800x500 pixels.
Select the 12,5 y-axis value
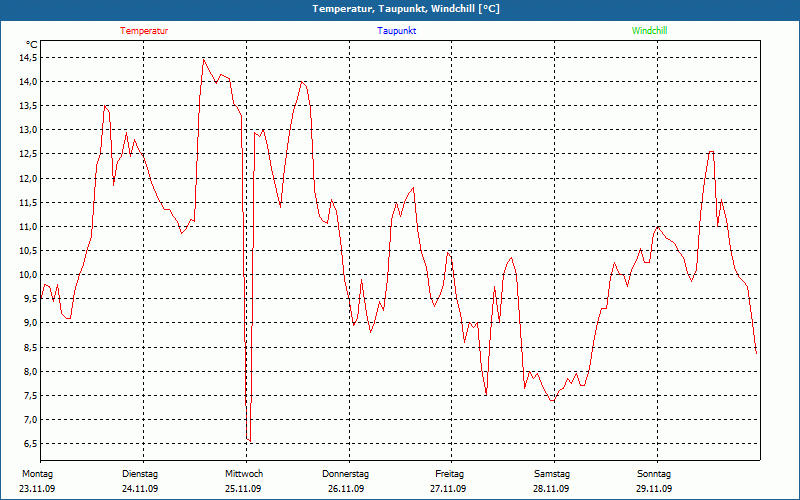pos(28,154)
